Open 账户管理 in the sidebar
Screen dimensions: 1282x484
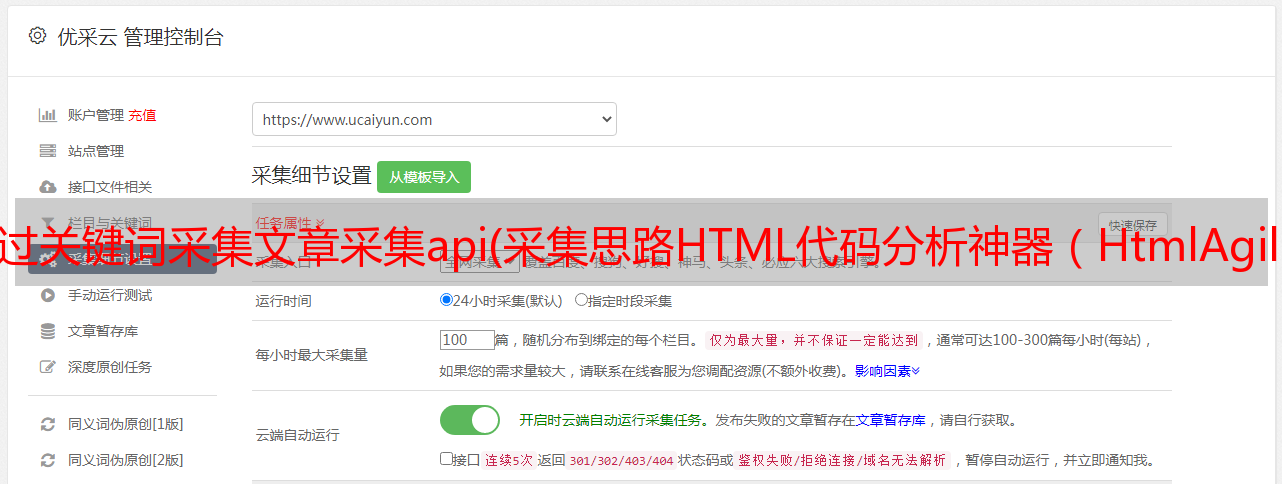point(96,115)
